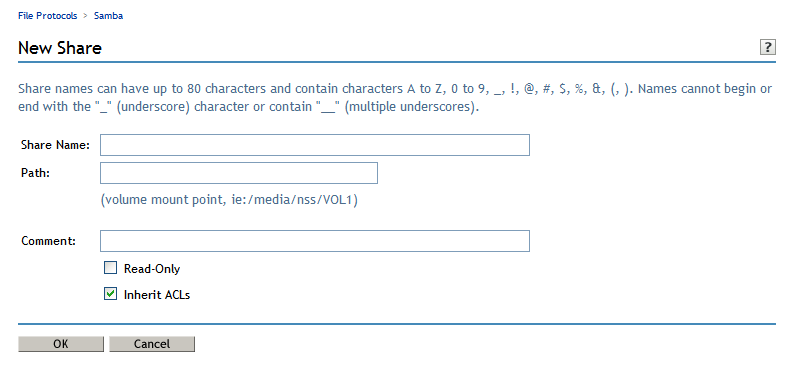This screenshot has width=792, height=365.
Task: Click the Read-Only label text
Action: pyautogui.click(x=152, y=269)
